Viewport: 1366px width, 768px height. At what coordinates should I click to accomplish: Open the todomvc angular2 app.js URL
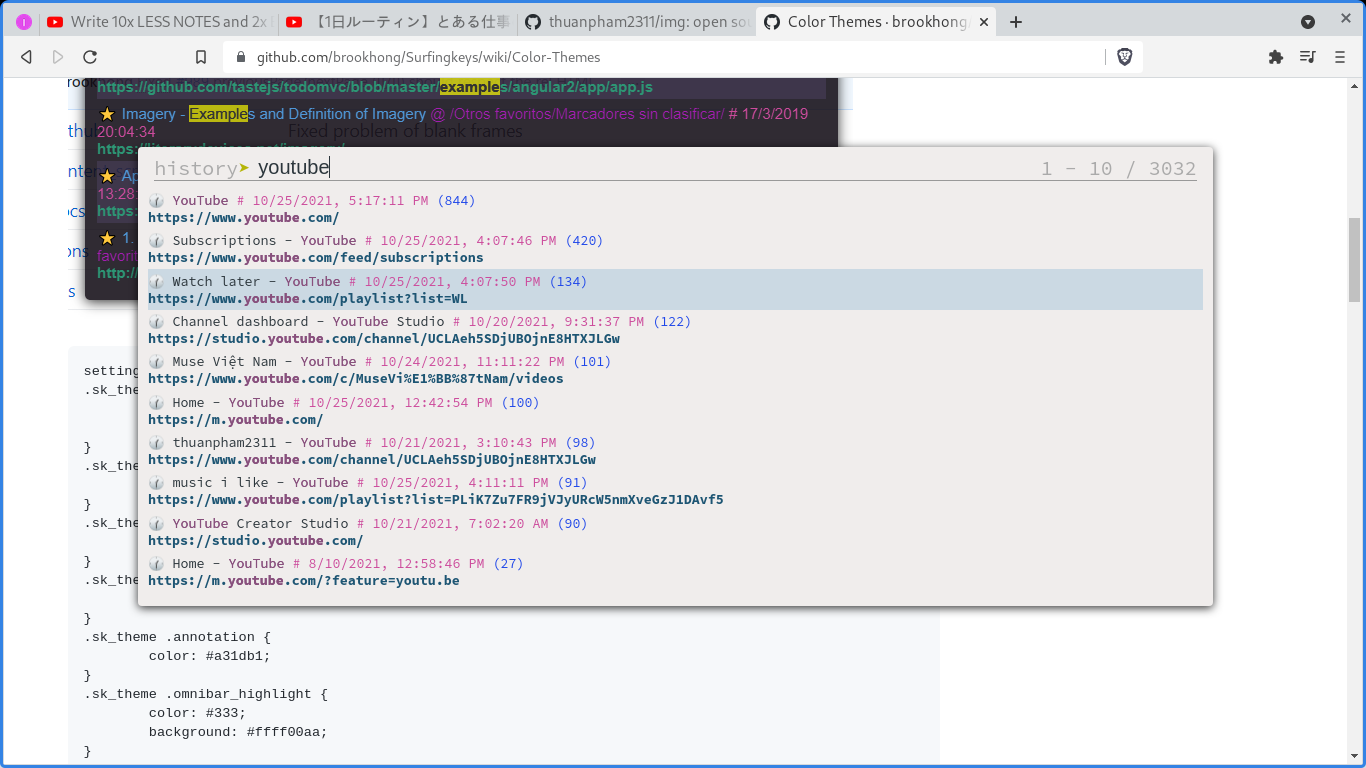pyautogui.click(x=375, y=88)
